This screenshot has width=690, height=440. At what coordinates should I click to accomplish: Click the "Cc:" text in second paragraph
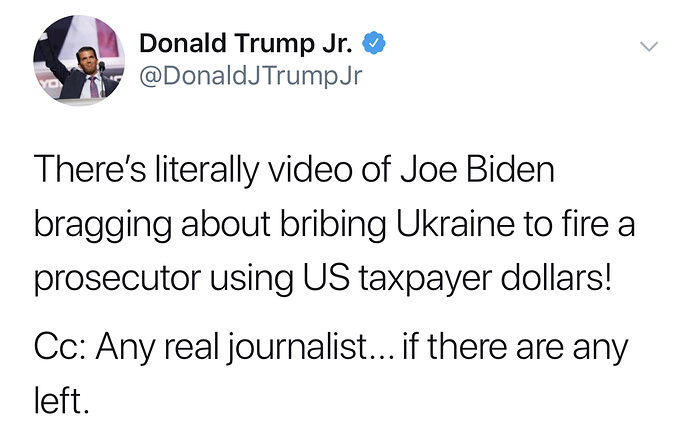[64, 348]
